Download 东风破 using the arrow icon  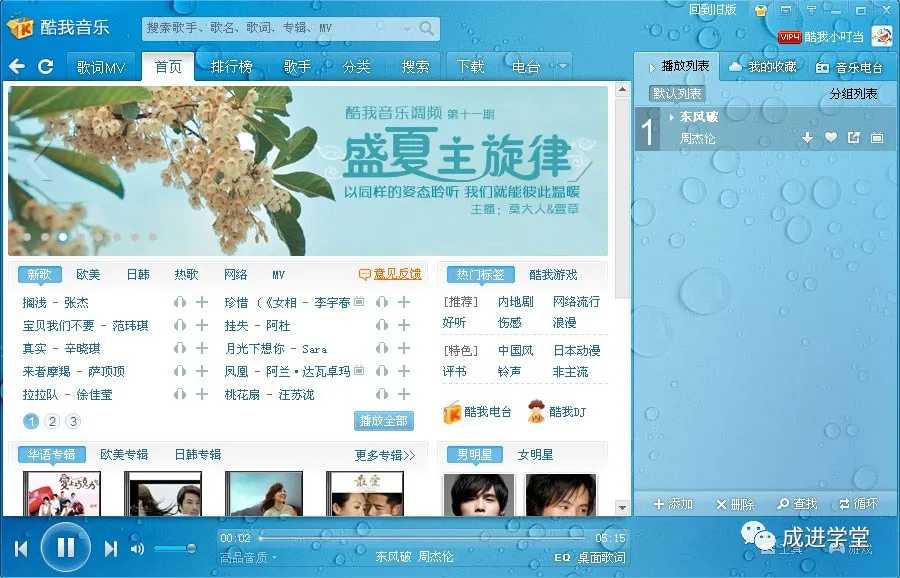click(808, 137)
